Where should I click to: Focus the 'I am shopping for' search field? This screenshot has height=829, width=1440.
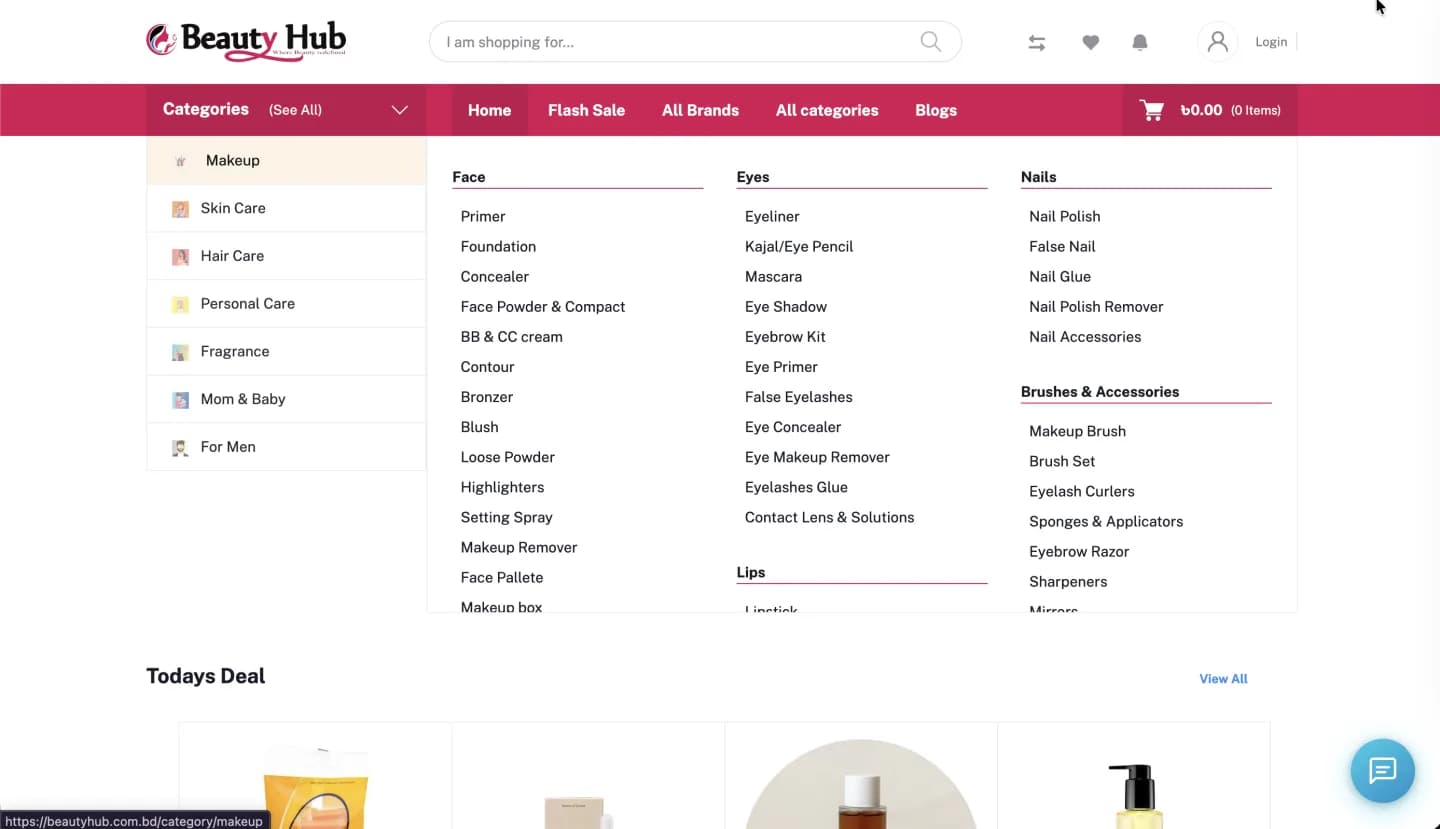695,42
